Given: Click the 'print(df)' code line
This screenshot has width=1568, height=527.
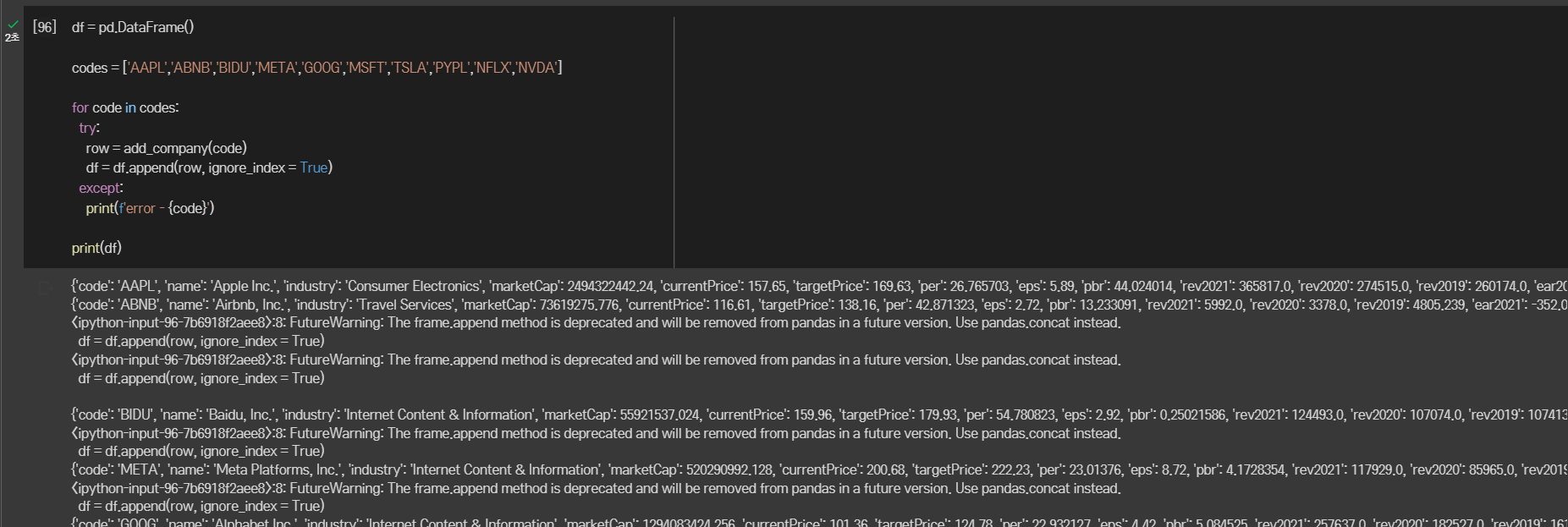Looking at the screenshot, I should tap(96, 248).
